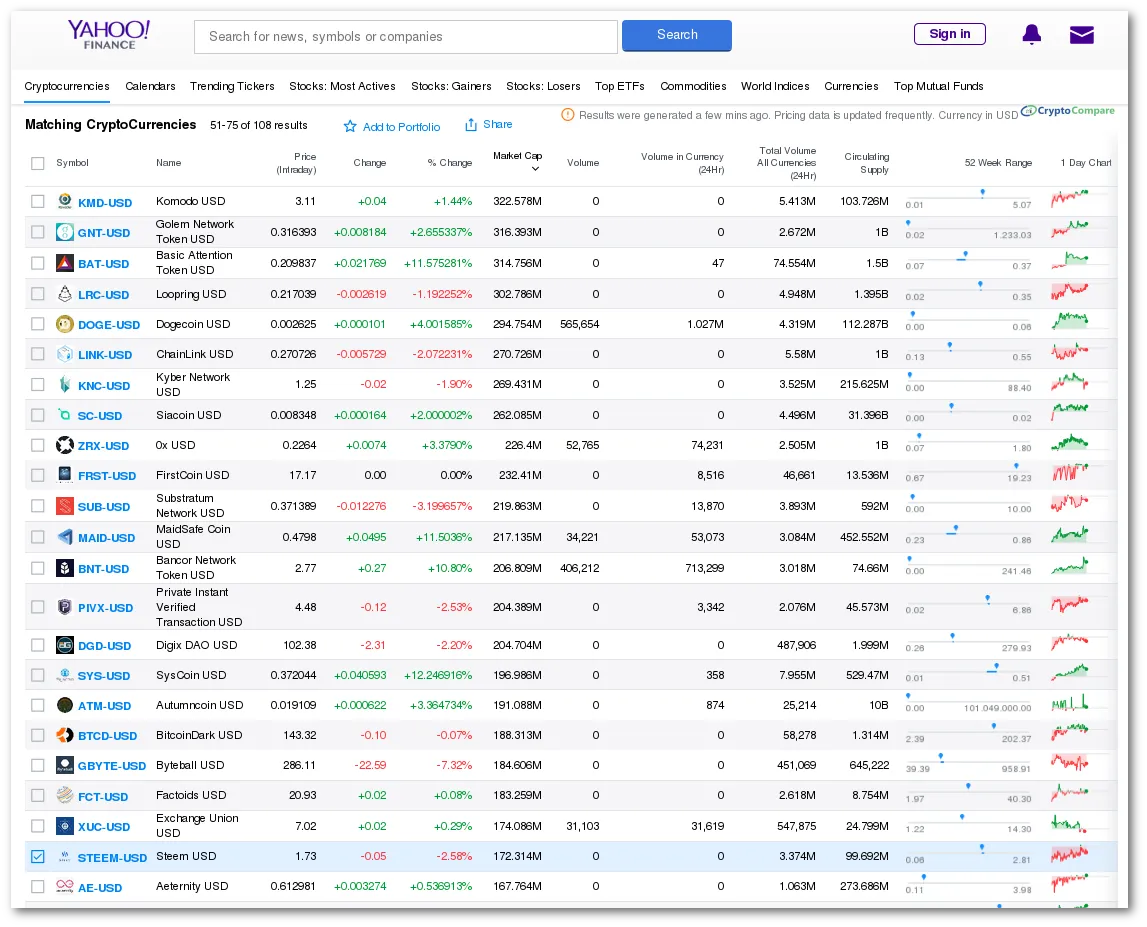Viewport: 1147px width, 927px height.
Task: Click the BNT-USD 52 week range slider
Action: pos(968,565)
